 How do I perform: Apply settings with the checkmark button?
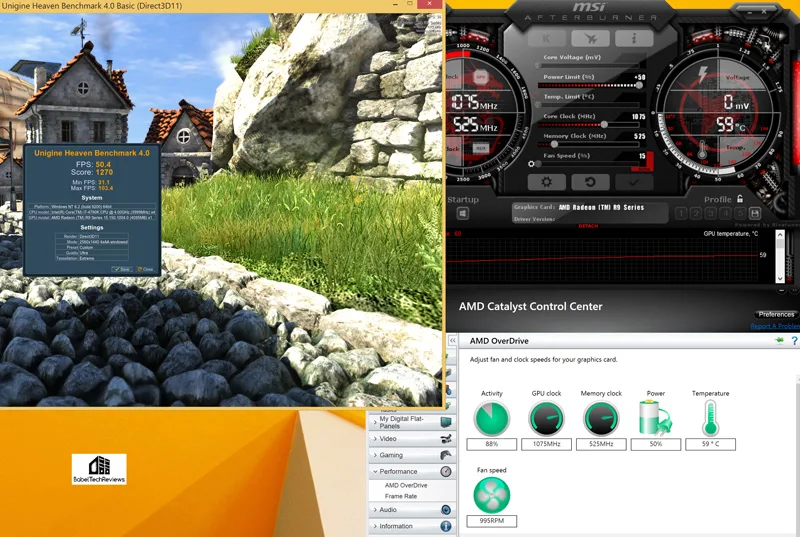point(633,182)
